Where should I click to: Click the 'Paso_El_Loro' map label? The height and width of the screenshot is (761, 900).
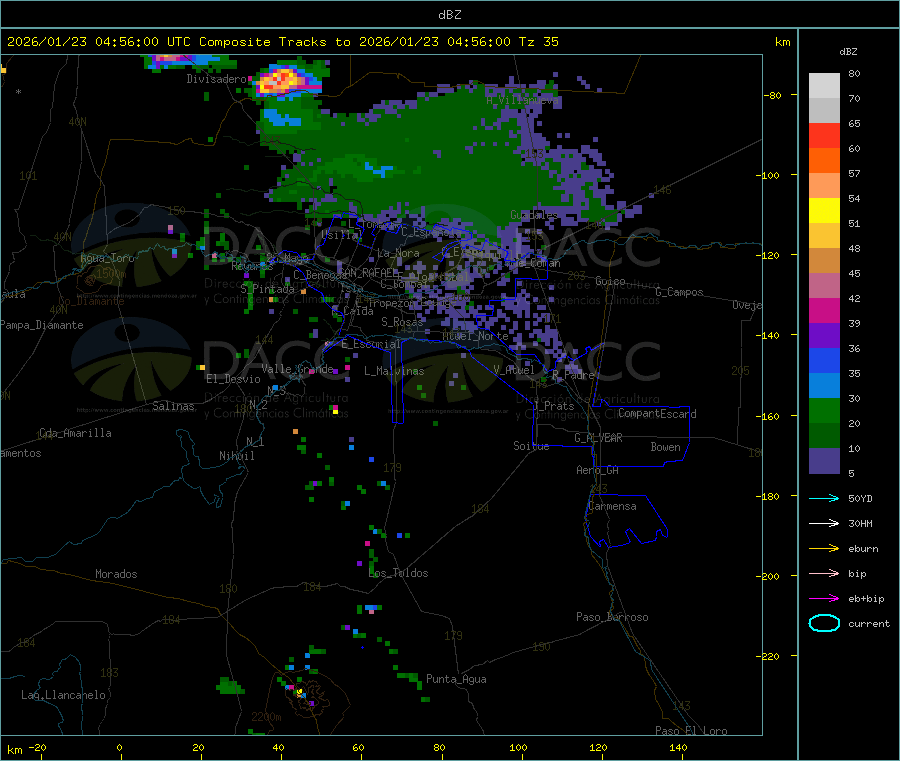[691, 731]
